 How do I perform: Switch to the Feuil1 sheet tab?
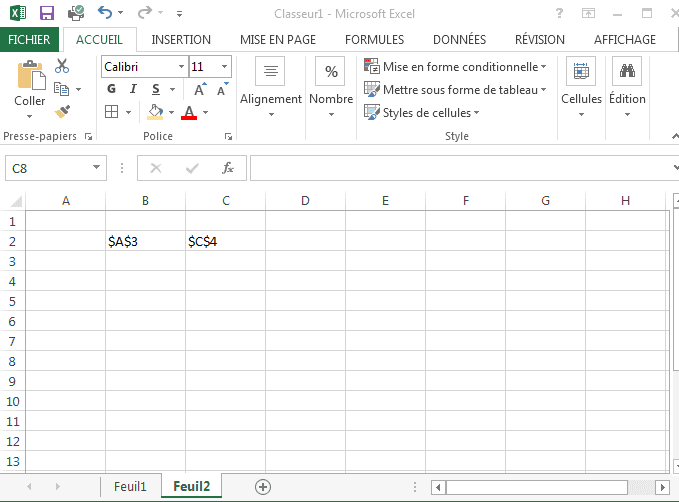coord(130,486)
